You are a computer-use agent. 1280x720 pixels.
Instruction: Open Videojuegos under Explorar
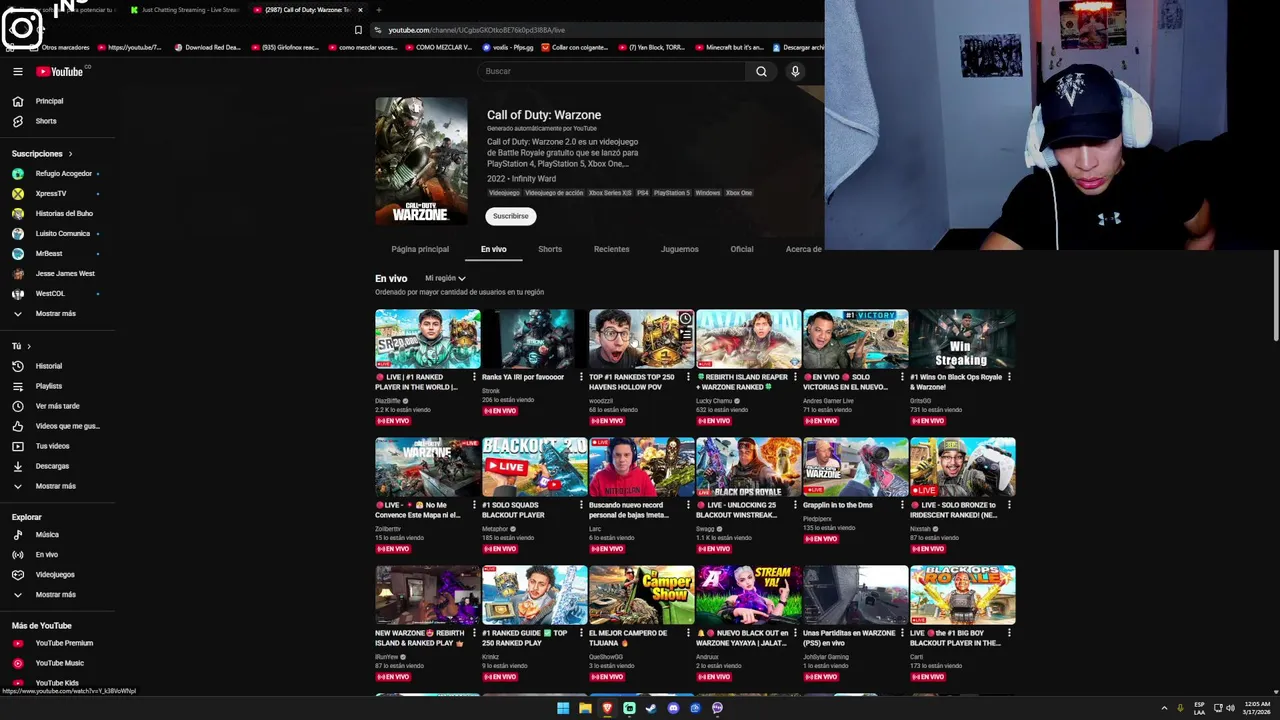(x=57, y=574)
